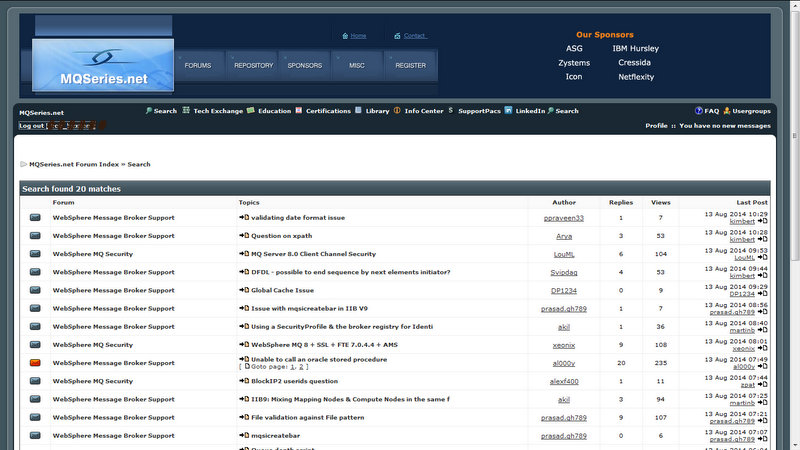
Task: Open 'You have no new messages' link
Action: [x=725, y=126]
